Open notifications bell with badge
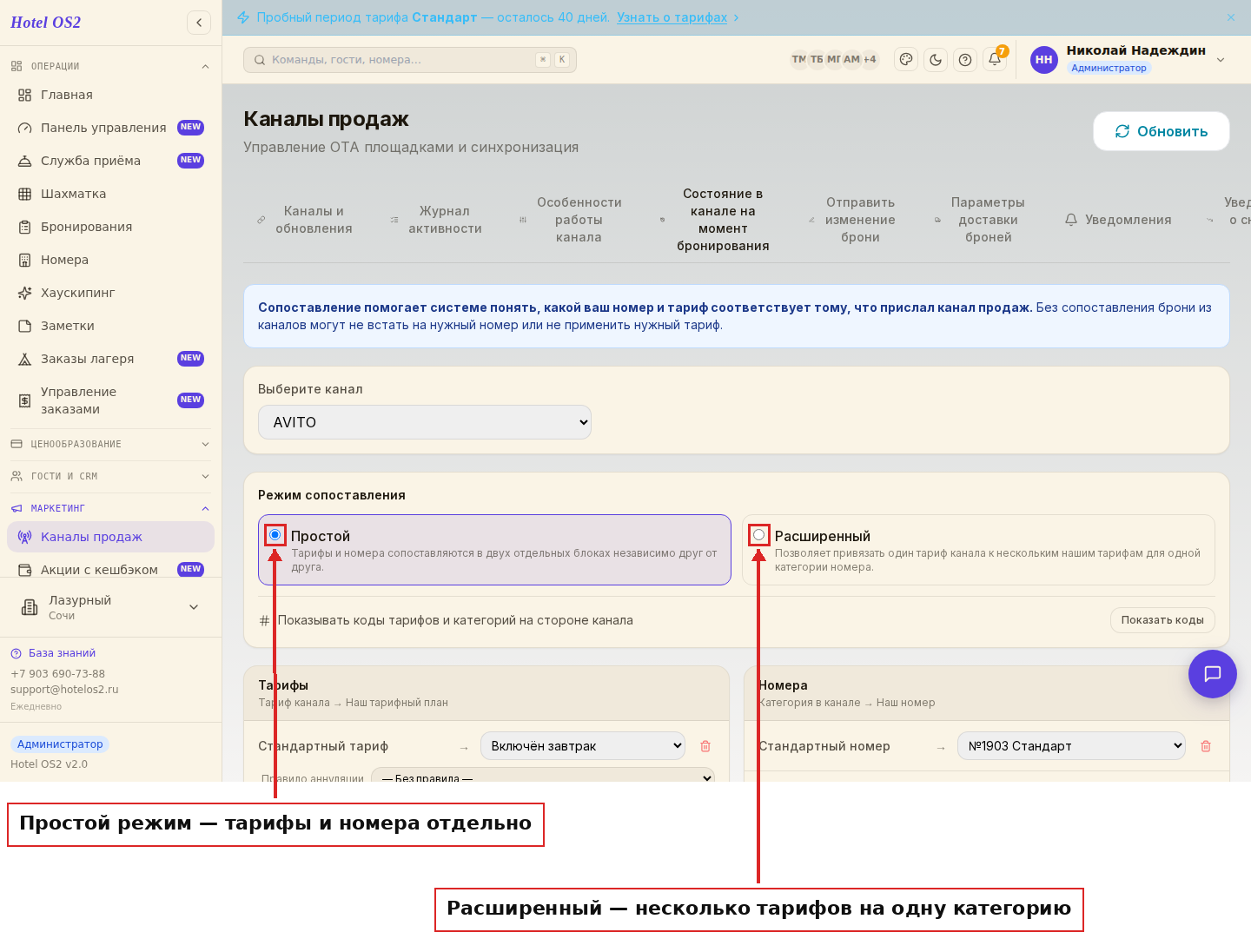Image resolution: width=1251 pixels, height=952 pixels. (995, 60)
